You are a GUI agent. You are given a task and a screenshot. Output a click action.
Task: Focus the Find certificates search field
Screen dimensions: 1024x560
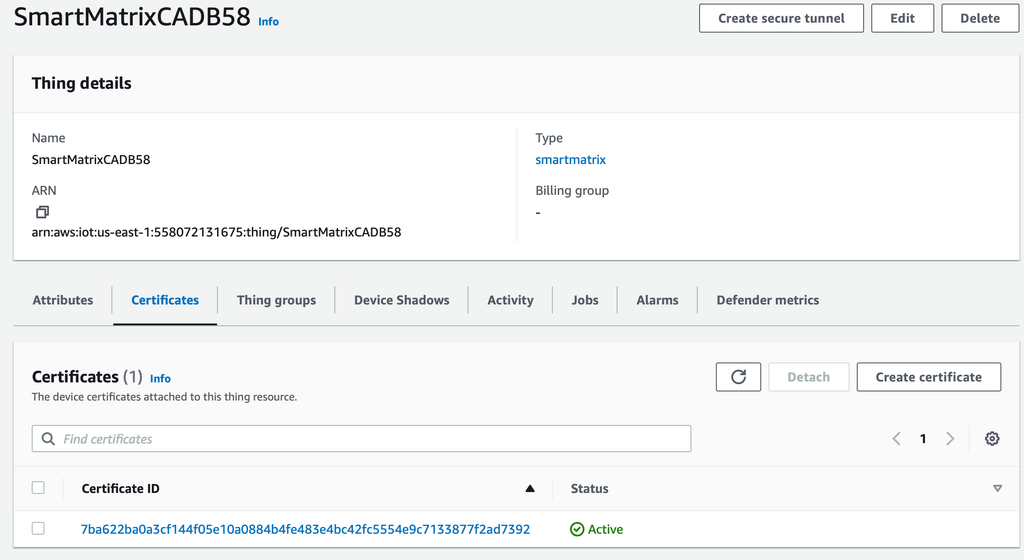tap(361, 439)
